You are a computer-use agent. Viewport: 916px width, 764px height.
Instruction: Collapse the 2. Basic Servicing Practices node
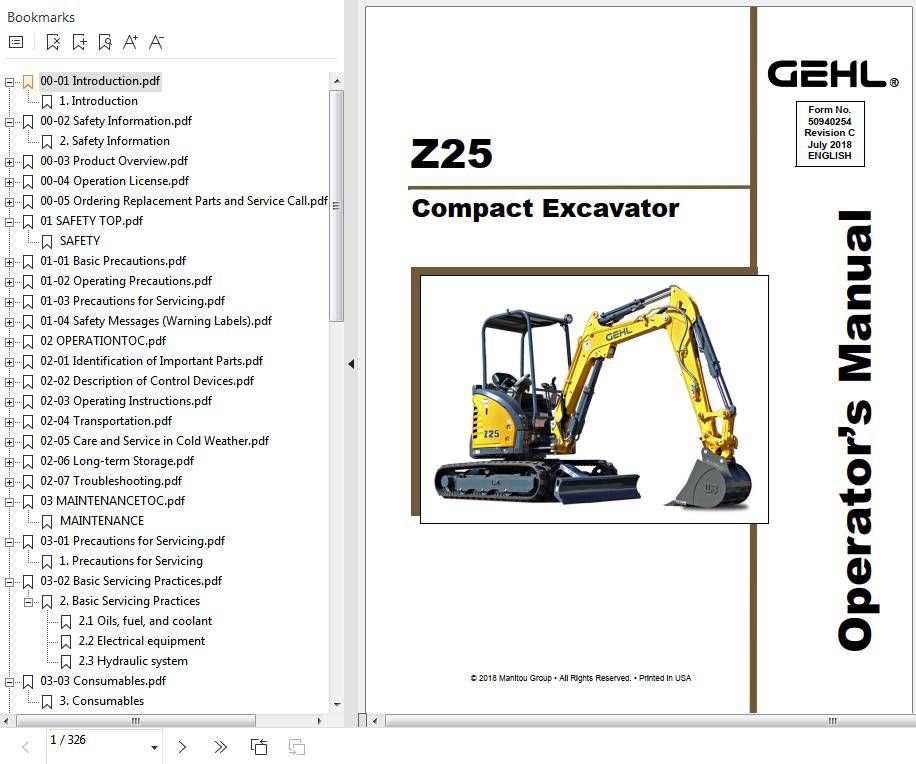coord(28,602)
